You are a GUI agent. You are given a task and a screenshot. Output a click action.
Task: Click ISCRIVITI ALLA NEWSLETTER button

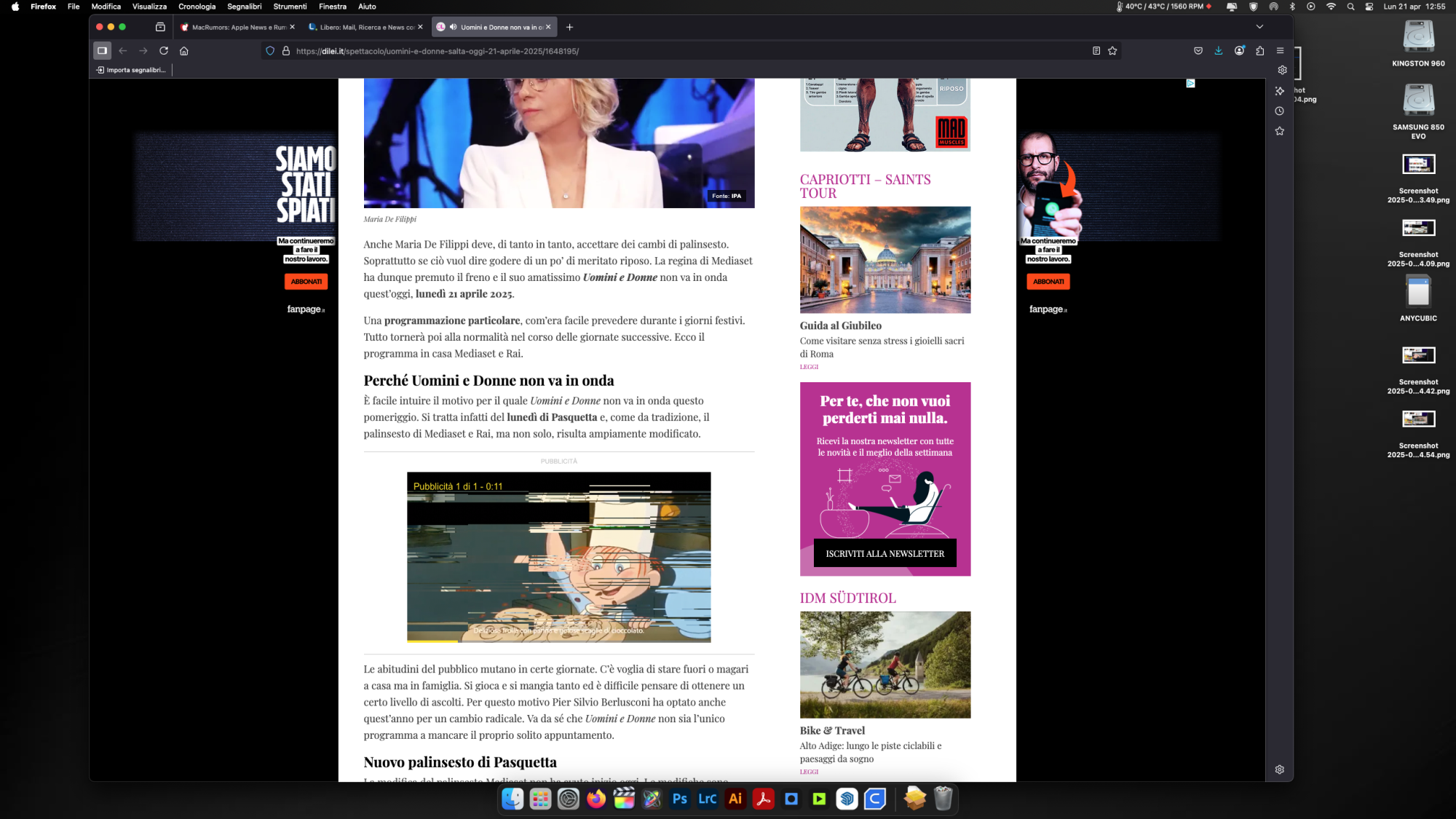(885, 553)
